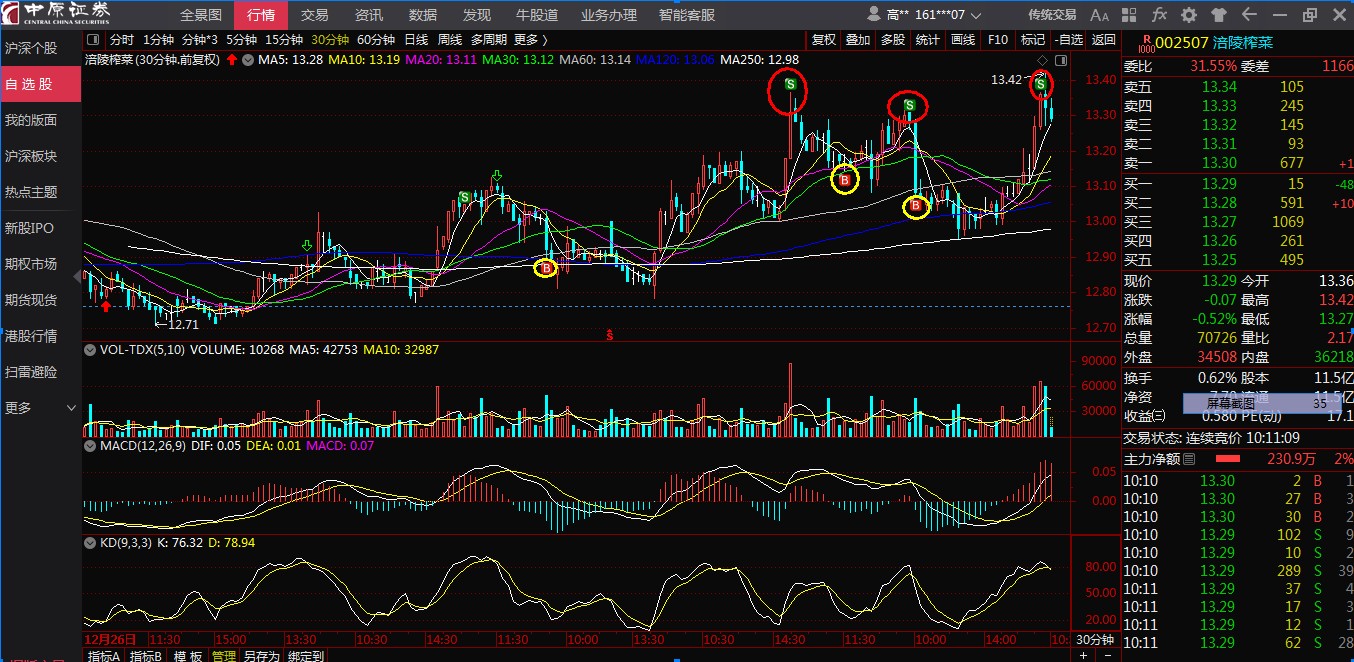Remove stock via -自选 button
Screen dimensions: 1354x662
(x=1069, y=40)
